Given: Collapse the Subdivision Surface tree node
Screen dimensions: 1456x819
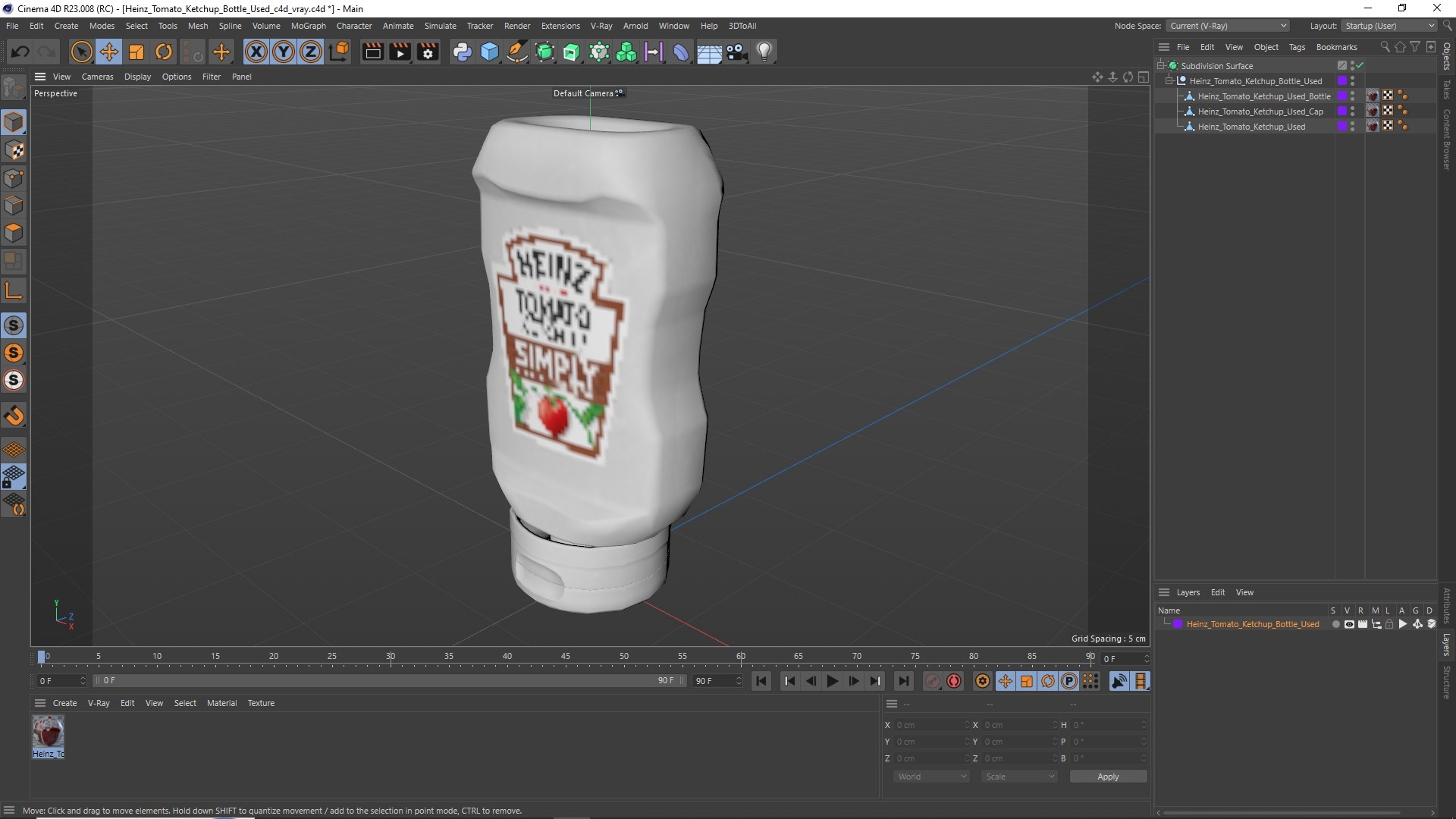Looking at the screenshot, I should [1160, 66].
